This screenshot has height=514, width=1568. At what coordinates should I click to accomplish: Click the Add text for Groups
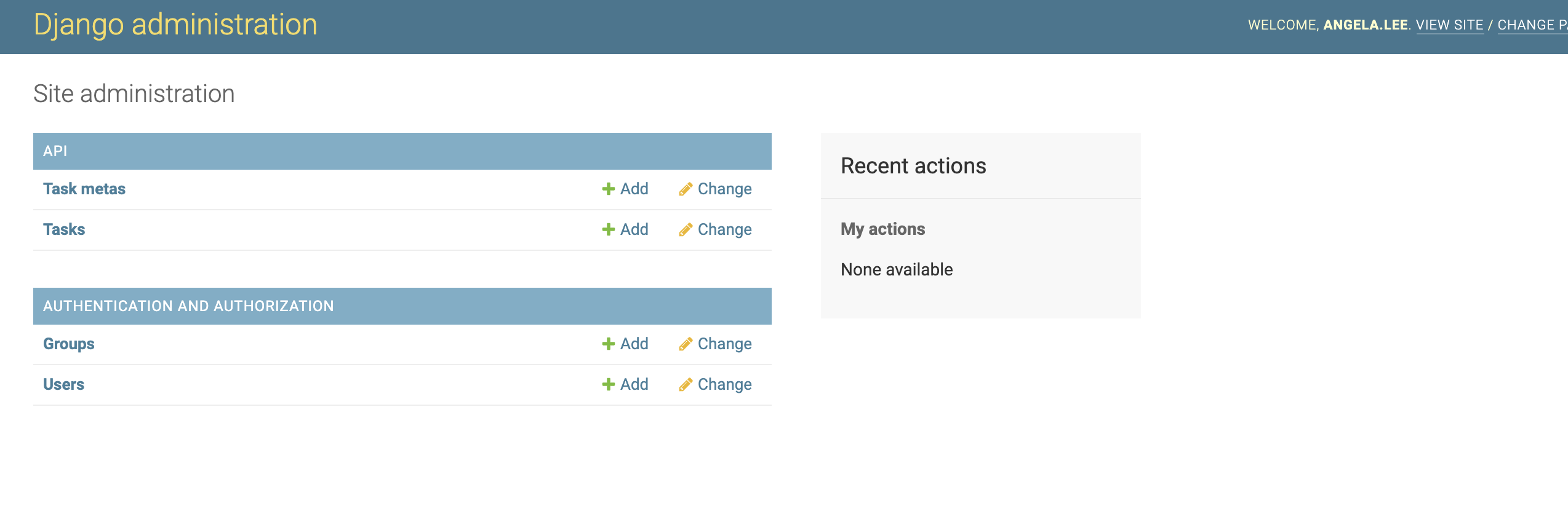[x=634, y=344]
